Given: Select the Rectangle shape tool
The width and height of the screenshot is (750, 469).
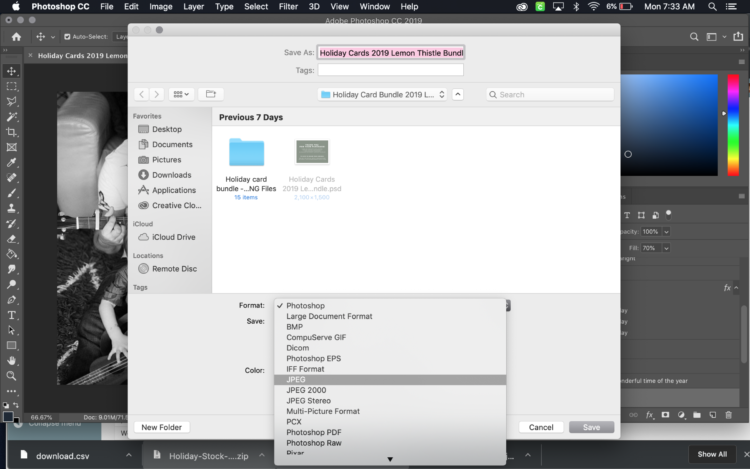Looking at the screenshot, I should coord(11,346).
